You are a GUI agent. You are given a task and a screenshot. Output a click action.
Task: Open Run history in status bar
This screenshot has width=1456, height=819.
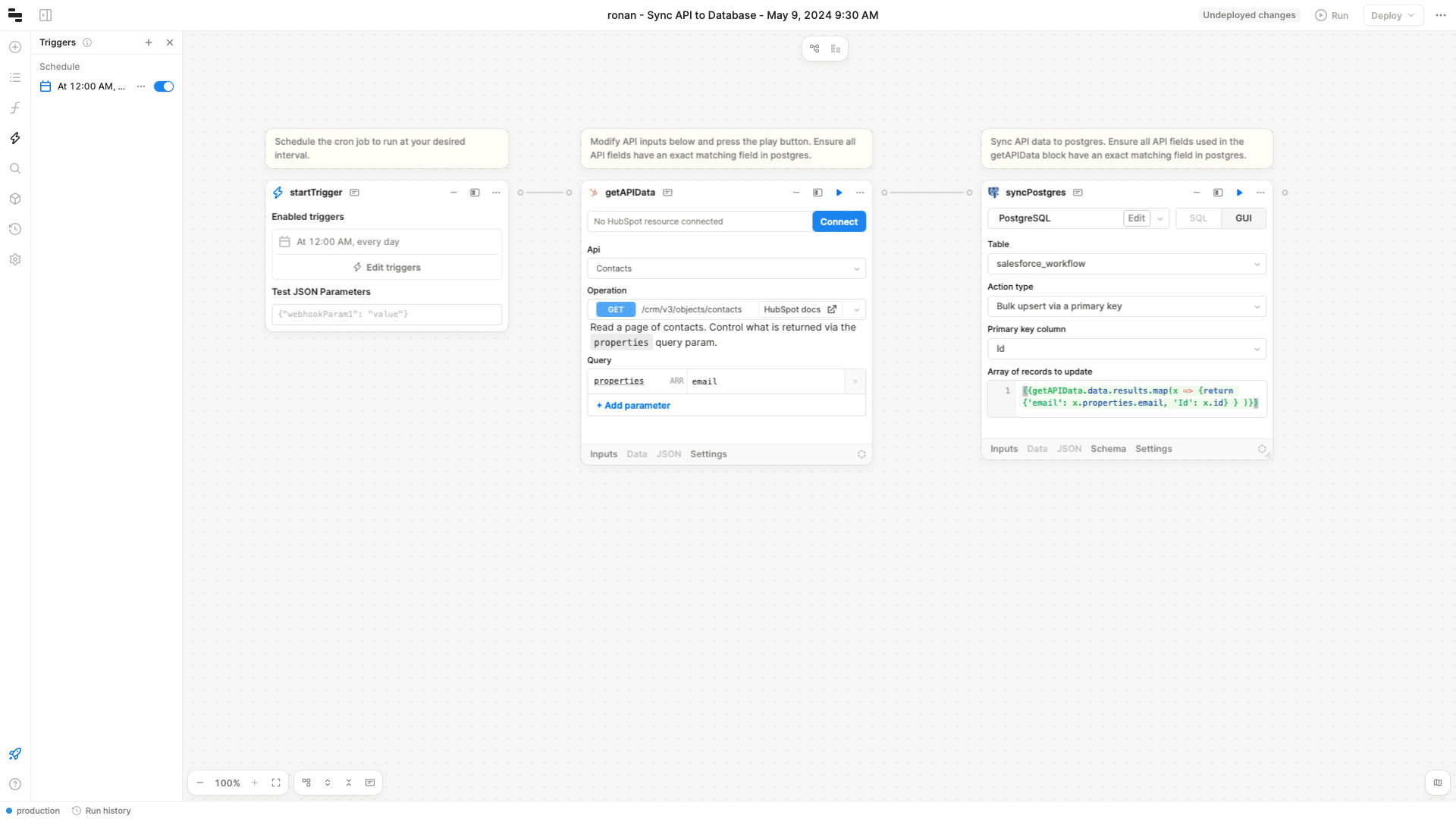coord(101,811)
